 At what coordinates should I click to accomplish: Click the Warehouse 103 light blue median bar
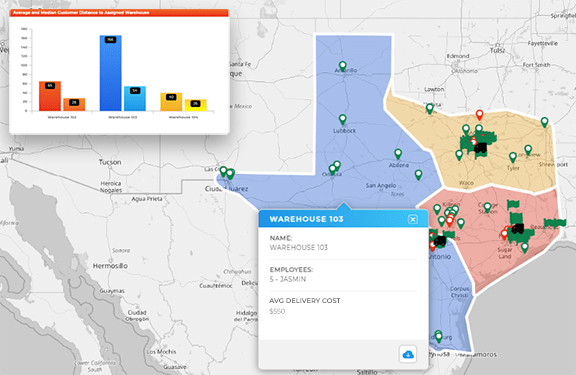(x=135, y=98)
